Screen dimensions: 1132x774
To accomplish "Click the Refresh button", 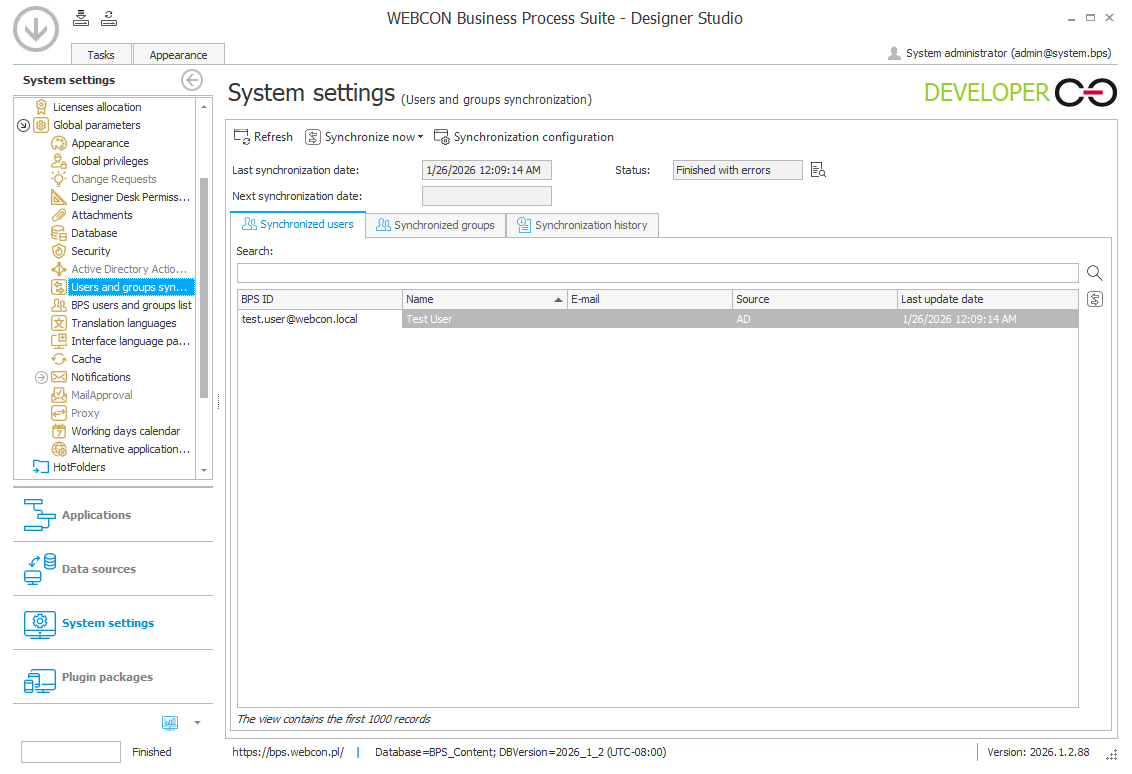I will pyautogui.click(x=264, y=137).
